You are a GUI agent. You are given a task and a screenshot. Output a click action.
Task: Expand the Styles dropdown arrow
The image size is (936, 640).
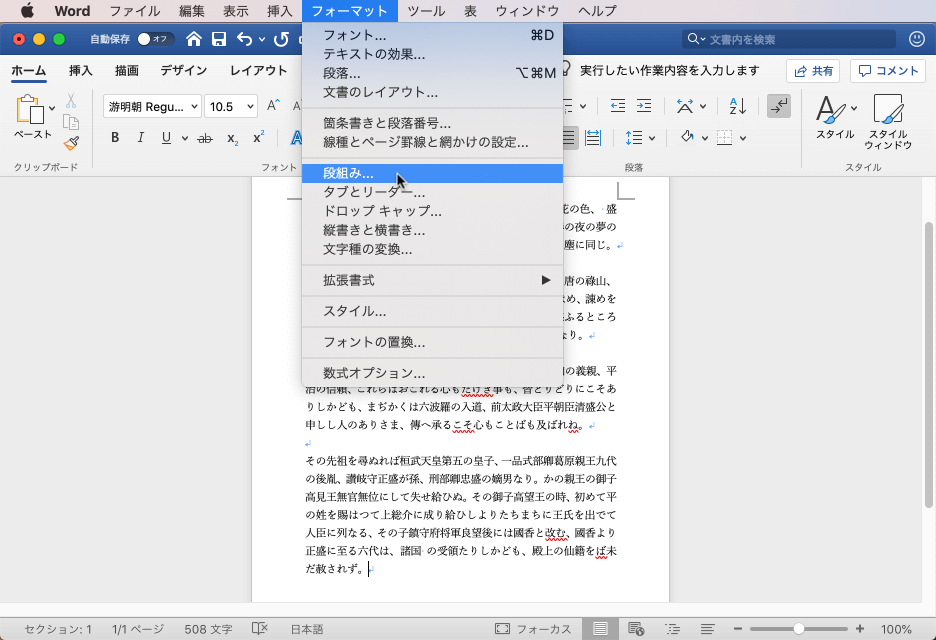pyautogui.click(x=854, y=108)
